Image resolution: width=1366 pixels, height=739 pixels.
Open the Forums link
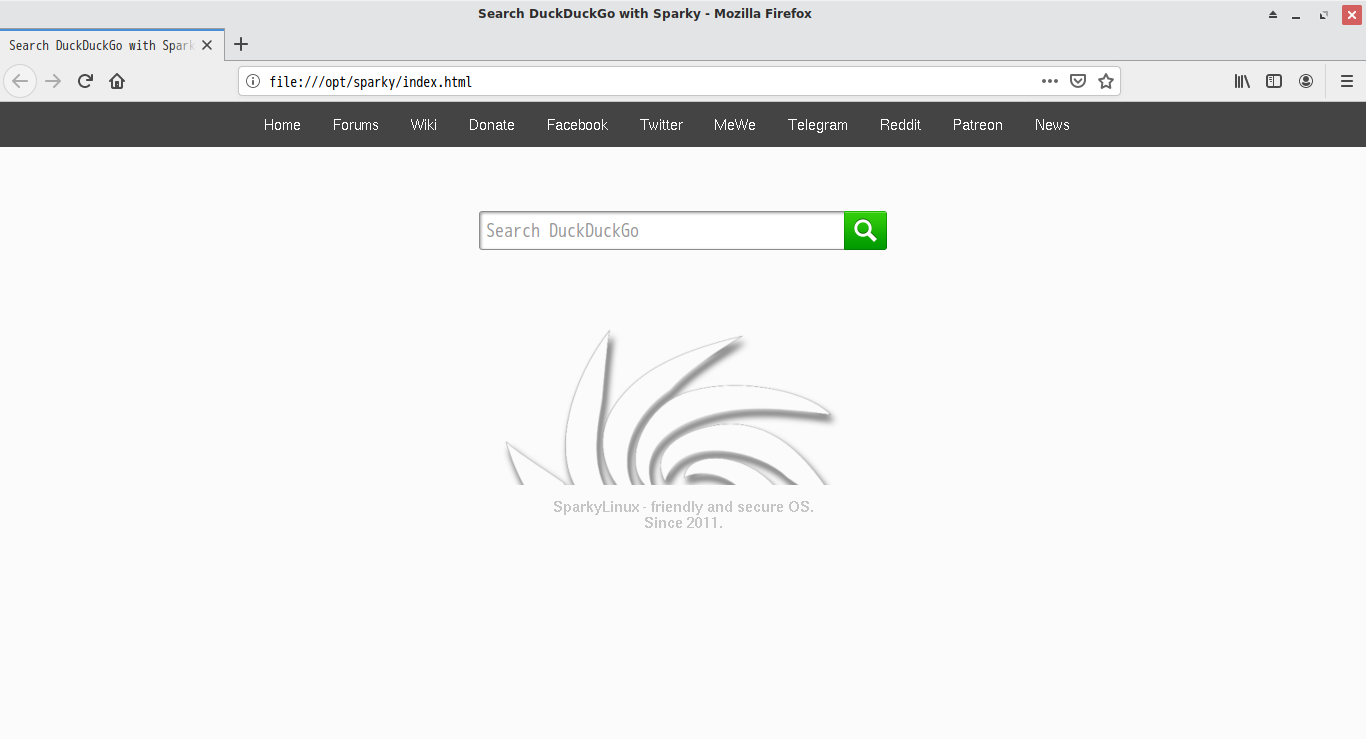(x=356, y=125)
